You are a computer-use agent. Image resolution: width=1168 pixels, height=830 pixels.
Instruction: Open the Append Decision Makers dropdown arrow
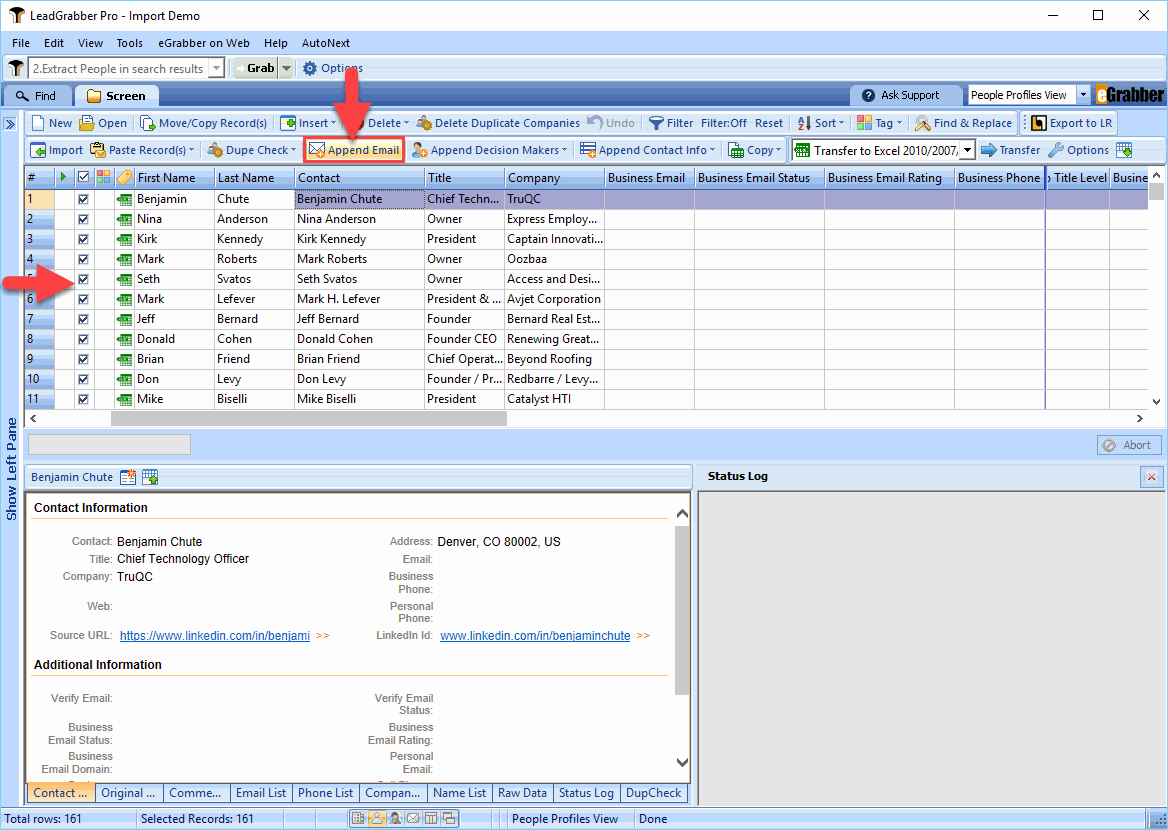point(565,150)
